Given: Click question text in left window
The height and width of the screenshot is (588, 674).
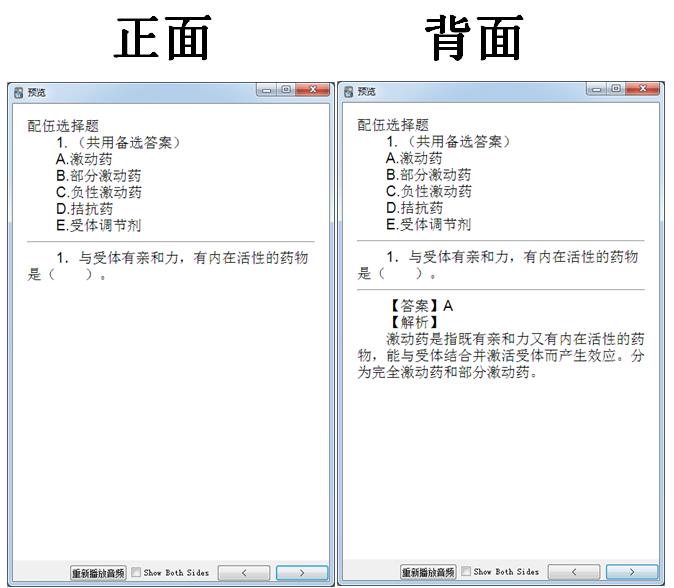Looking at the screenshot, I should click(168, 266).
